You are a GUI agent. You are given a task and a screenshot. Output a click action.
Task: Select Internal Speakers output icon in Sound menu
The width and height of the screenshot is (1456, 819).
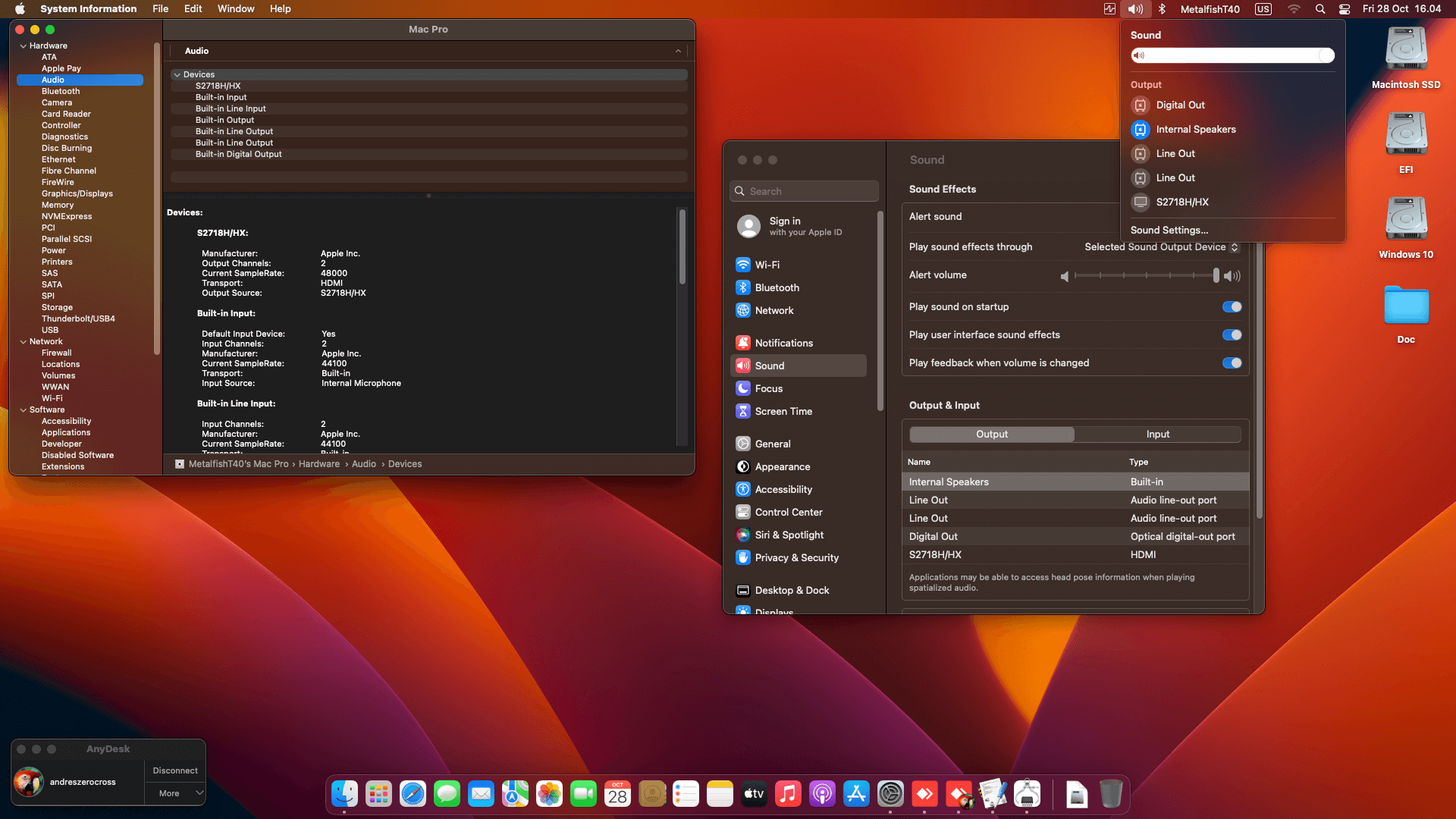click(x=1140, y=130)
